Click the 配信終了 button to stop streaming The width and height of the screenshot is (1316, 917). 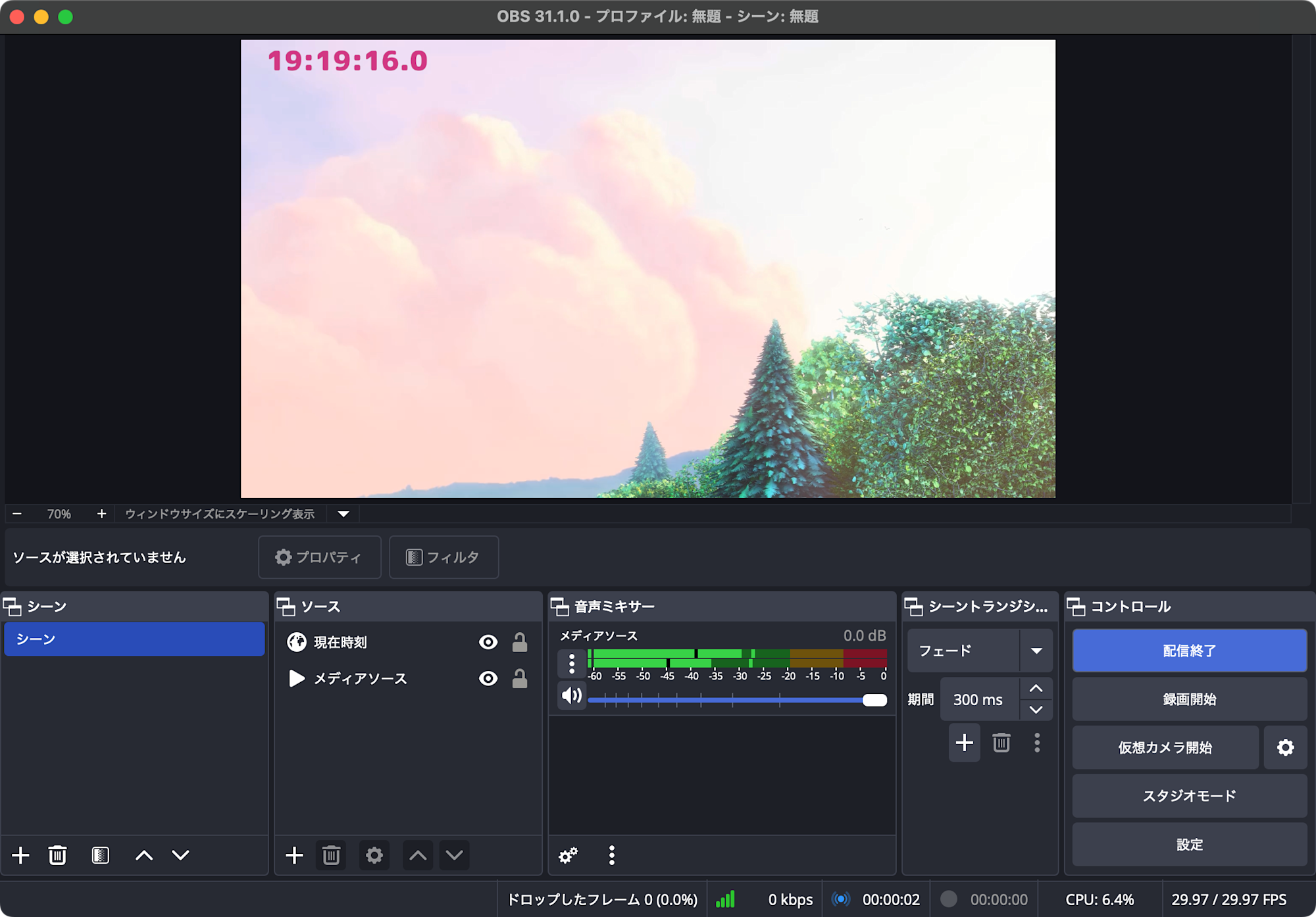1189,651
